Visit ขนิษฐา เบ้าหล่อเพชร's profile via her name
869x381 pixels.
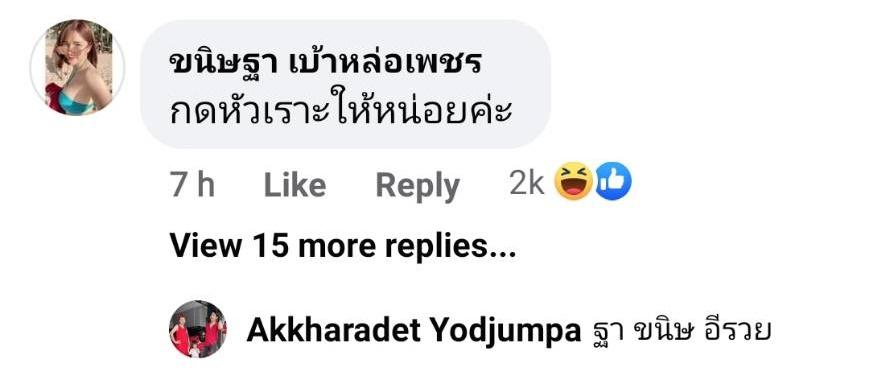click(324, 65)
